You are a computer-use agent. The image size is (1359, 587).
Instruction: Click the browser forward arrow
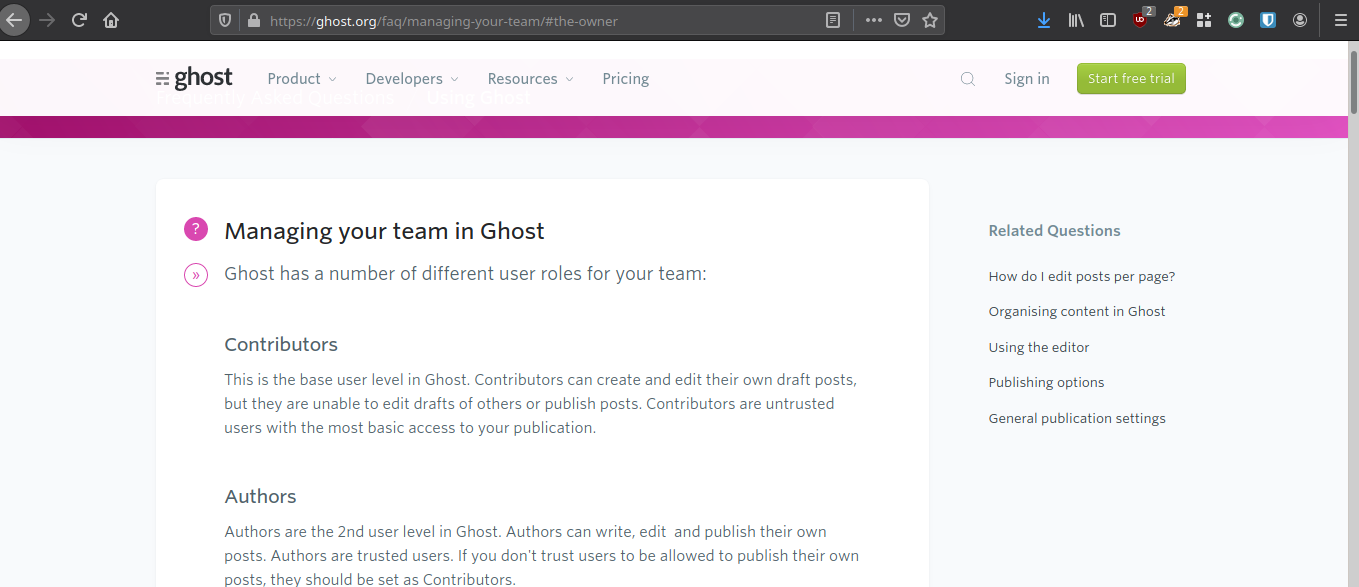click(47, 20)
